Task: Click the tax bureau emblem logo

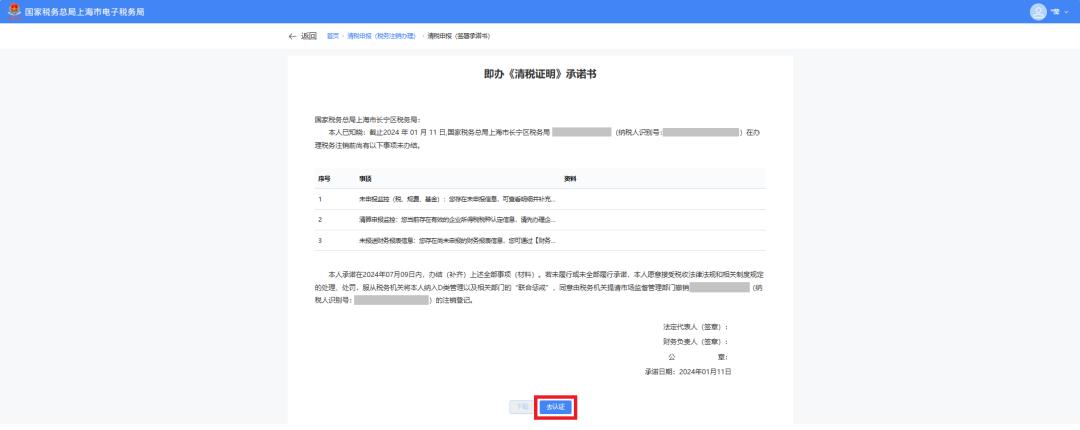Action: tap(14, 11)
